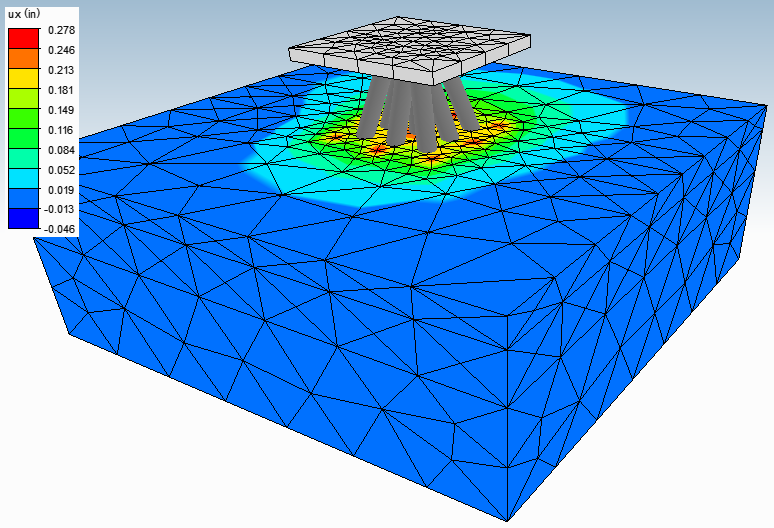Click the legend value 0.052
The width and height of the screenshot is (774, 528).
tap(61, 170)
